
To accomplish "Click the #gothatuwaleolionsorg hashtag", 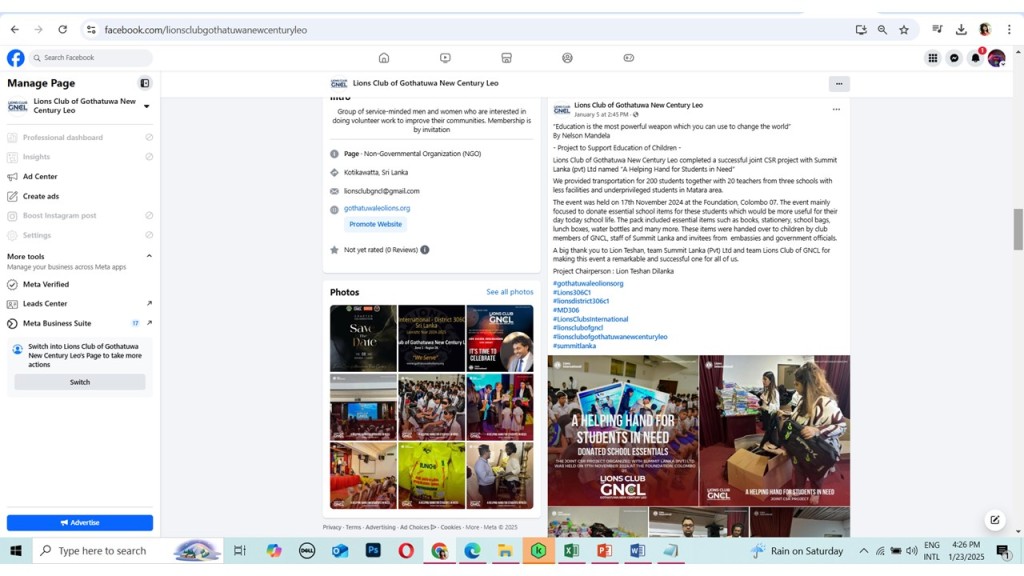I will tap(588, 283).
